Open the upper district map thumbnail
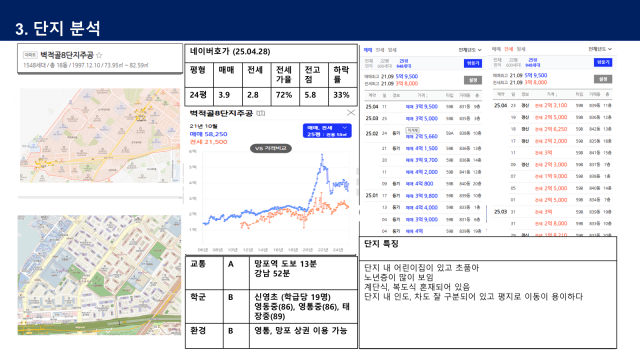The width and height of the screenshot is (640, 360). (x=100, y=136)
